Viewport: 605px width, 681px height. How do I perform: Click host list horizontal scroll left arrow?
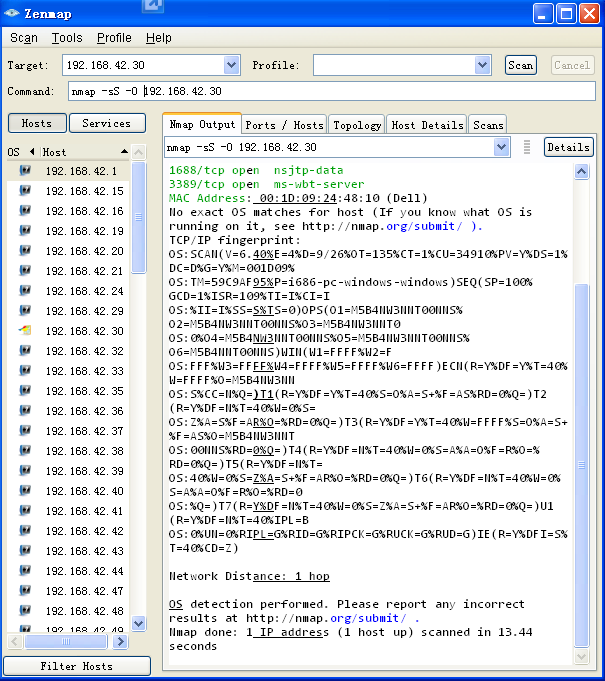pos(15,641)
